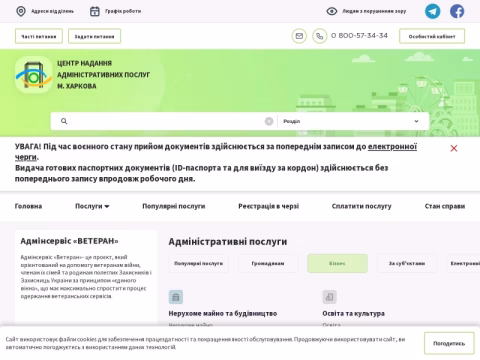Click into the search input field
This screenshot has width=480, height=360.
[x=166, y=121]
